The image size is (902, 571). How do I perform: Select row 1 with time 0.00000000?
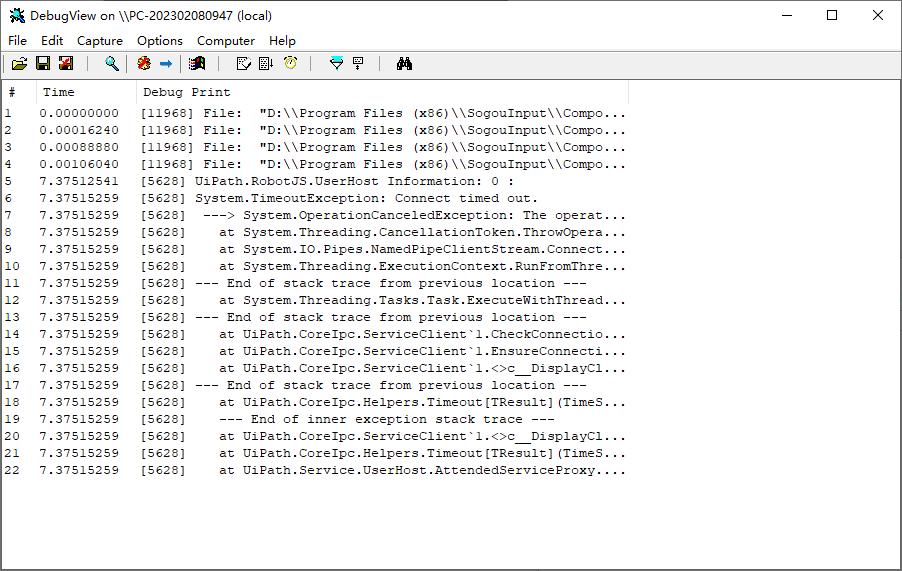coord(315,113)
